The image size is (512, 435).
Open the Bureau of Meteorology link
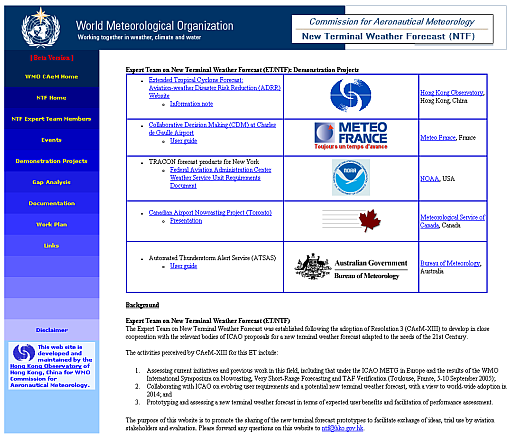(450, 263)
